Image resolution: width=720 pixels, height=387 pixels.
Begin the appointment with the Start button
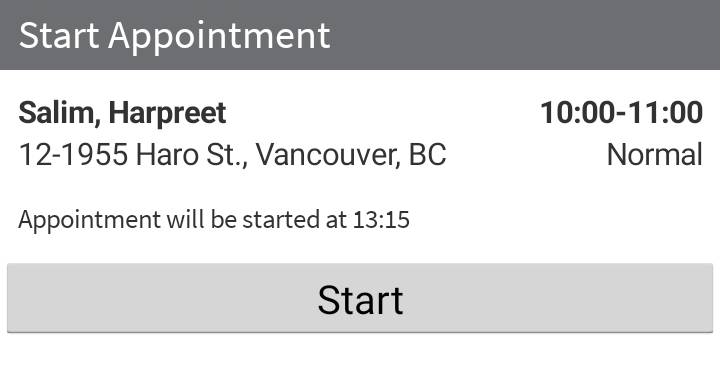(x=360, y=298)
